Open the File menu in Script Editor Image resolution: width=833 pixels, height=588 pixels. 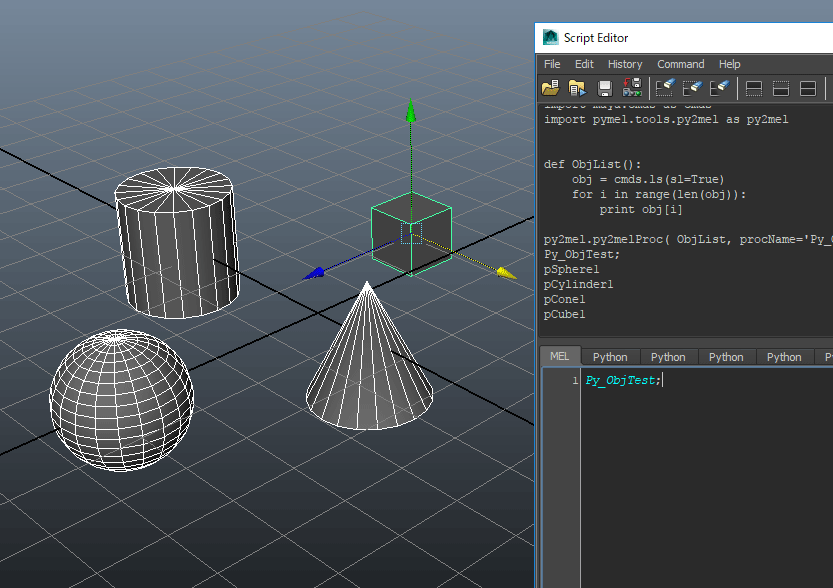[x=552, y=64]
